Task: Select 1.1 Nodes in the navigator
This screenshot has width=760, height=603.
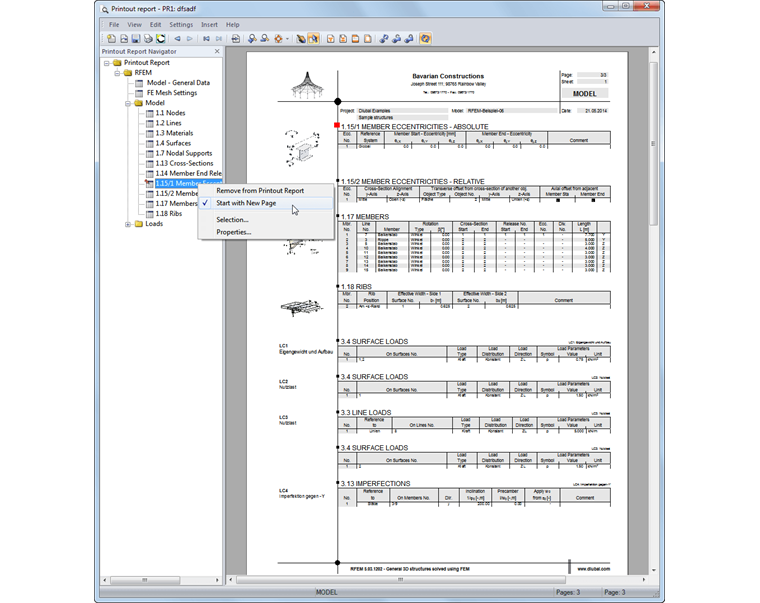Action: coord(170,113)
